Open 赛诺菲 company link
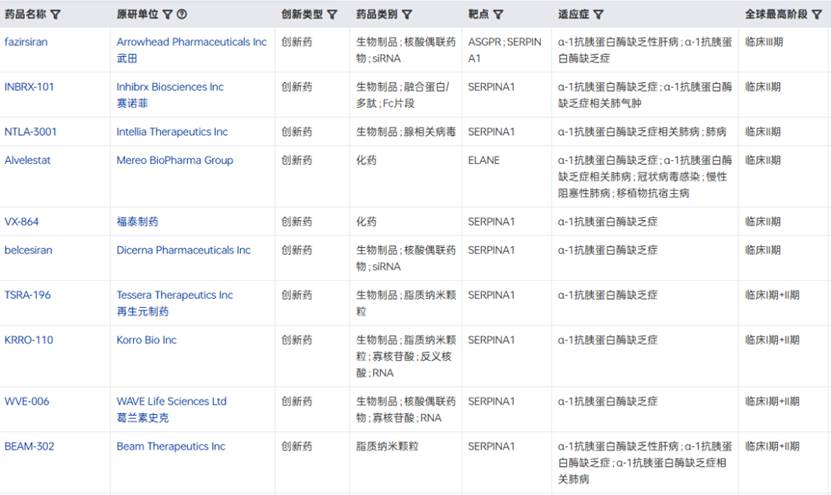Screen dimensions: 831x495 [x=132, y=103]
